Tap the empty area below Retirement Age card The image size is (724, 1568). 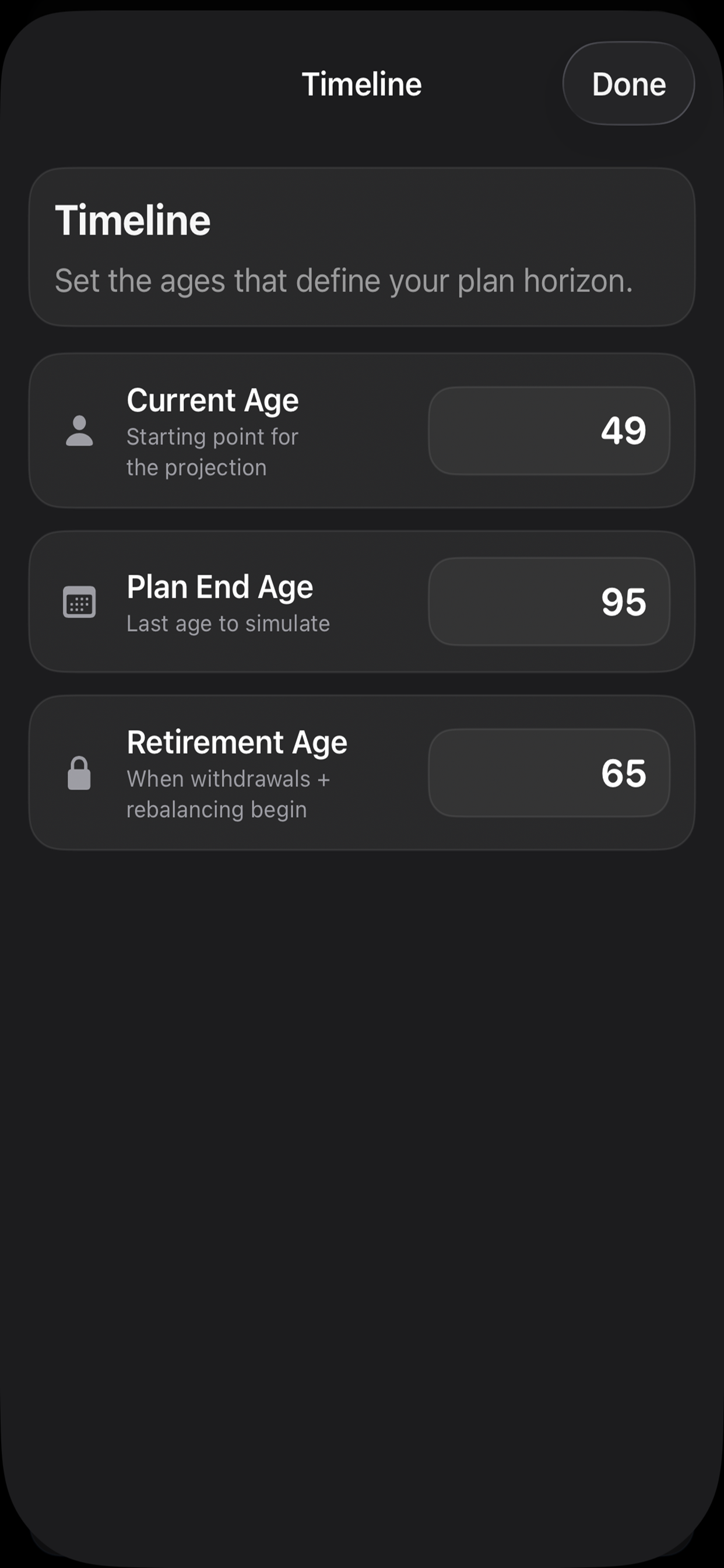click(x=362, y=1157)
